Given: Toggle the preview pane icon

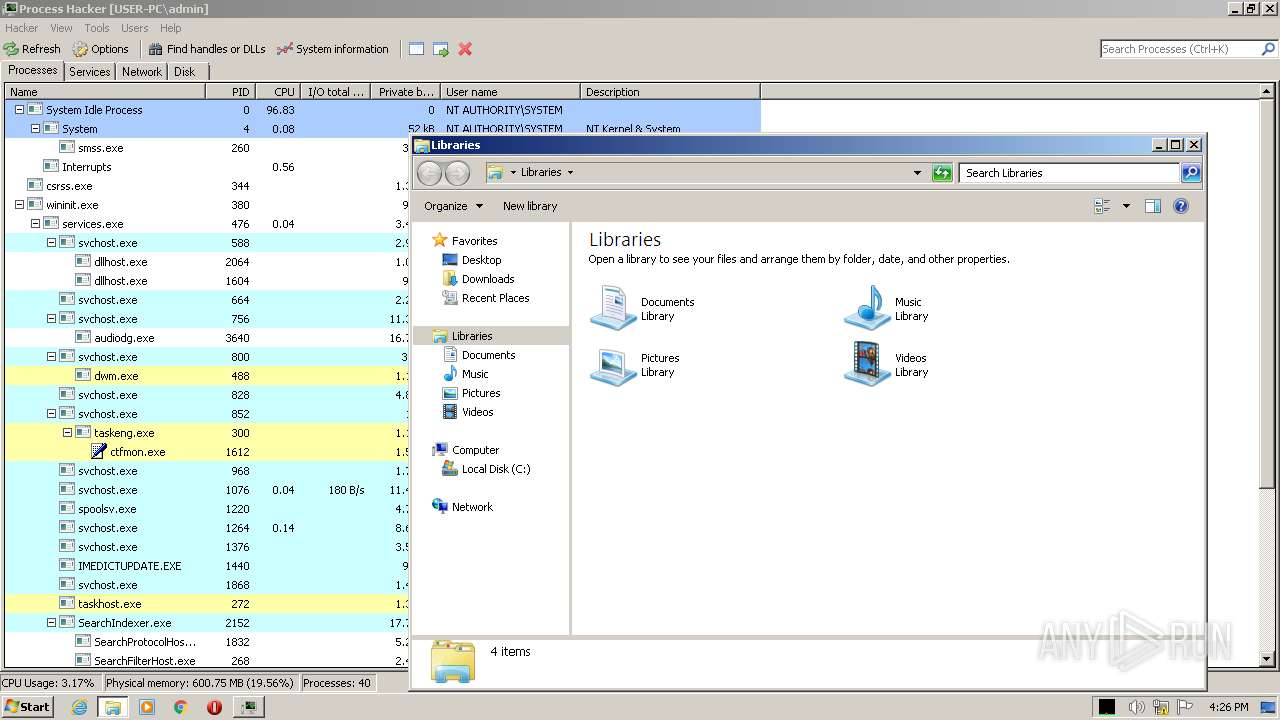Looking at the screenshot, I should pyautogui.click(x=1152, y=206).
